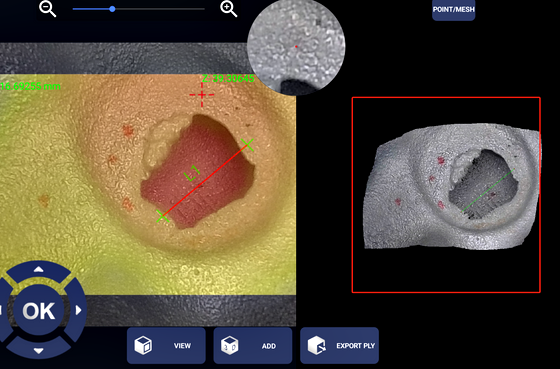Click the zoom out magnifier icon
This screenshot has width=560, height=369.
pyautogui.click(x=48, y=9)
